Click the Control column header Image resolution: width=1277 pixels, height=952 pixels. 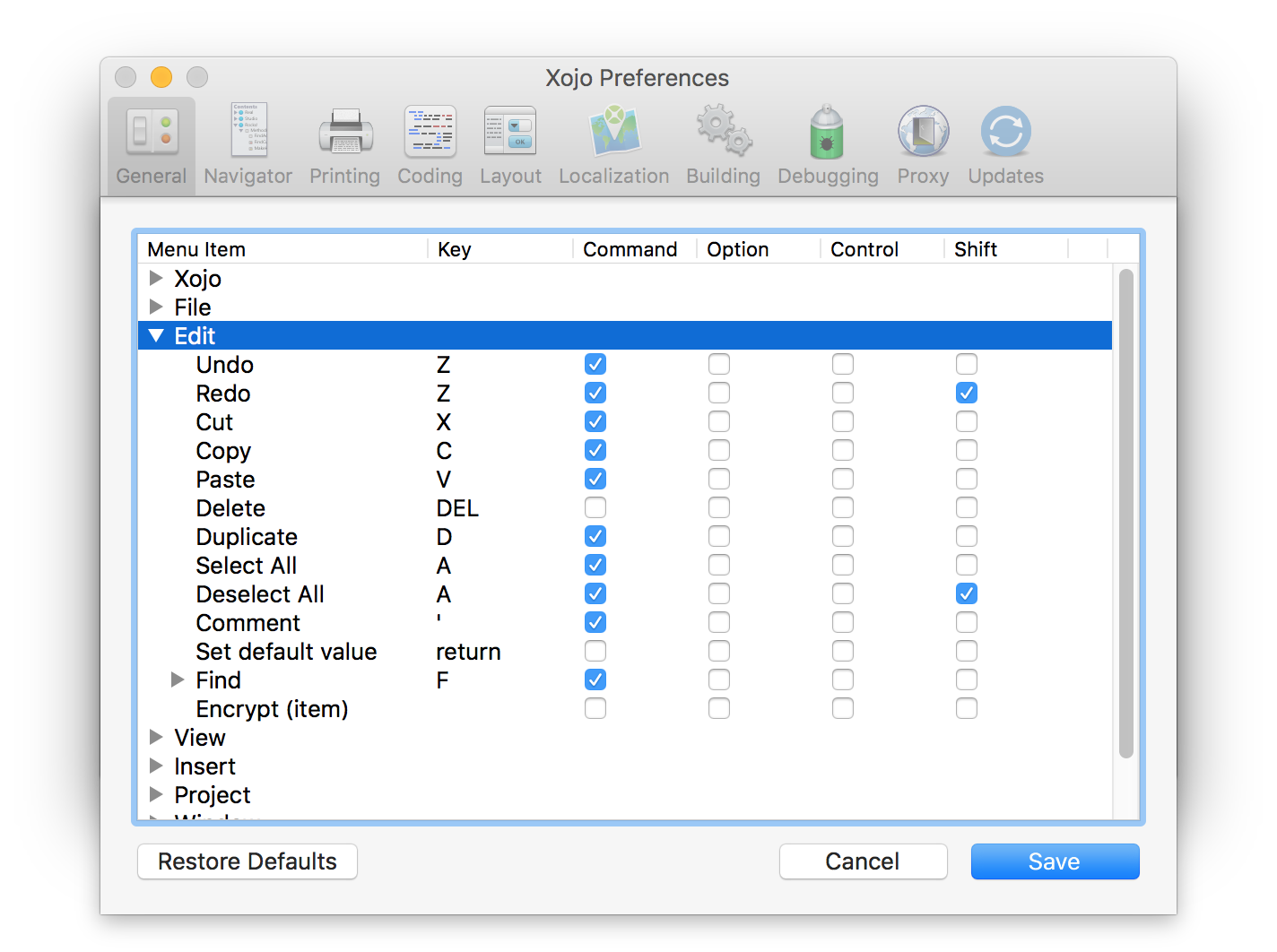(x=882, y=249)
